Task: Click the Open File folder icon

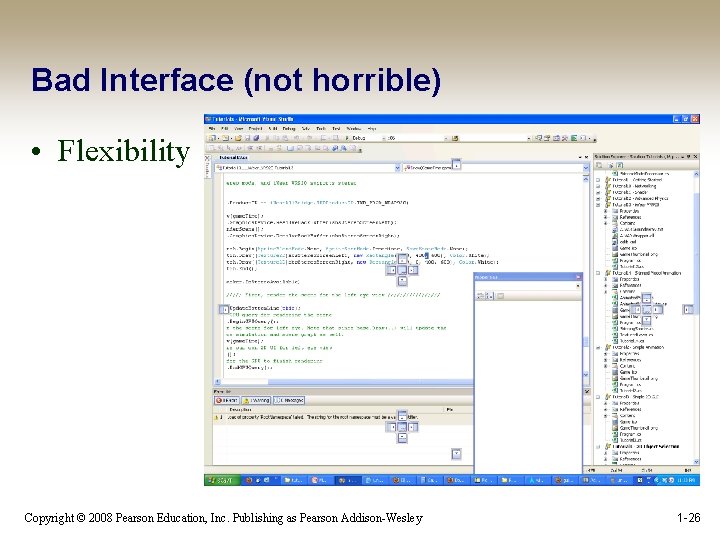Action: 238,138
